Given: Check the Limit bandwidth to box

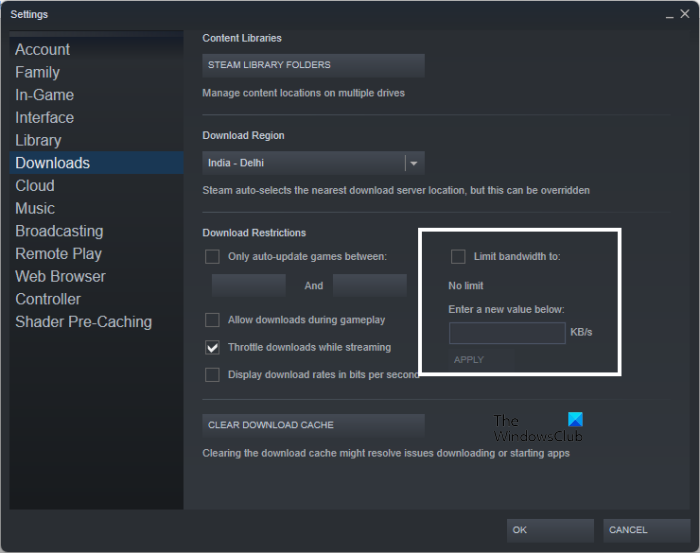Looking at the screenshot, I should (458, 257).
